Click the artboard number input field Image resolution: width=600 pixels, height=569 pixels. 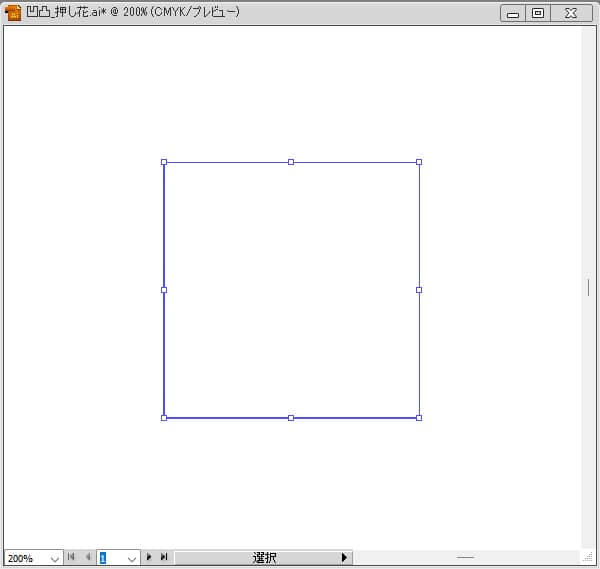tap(108, 558)
